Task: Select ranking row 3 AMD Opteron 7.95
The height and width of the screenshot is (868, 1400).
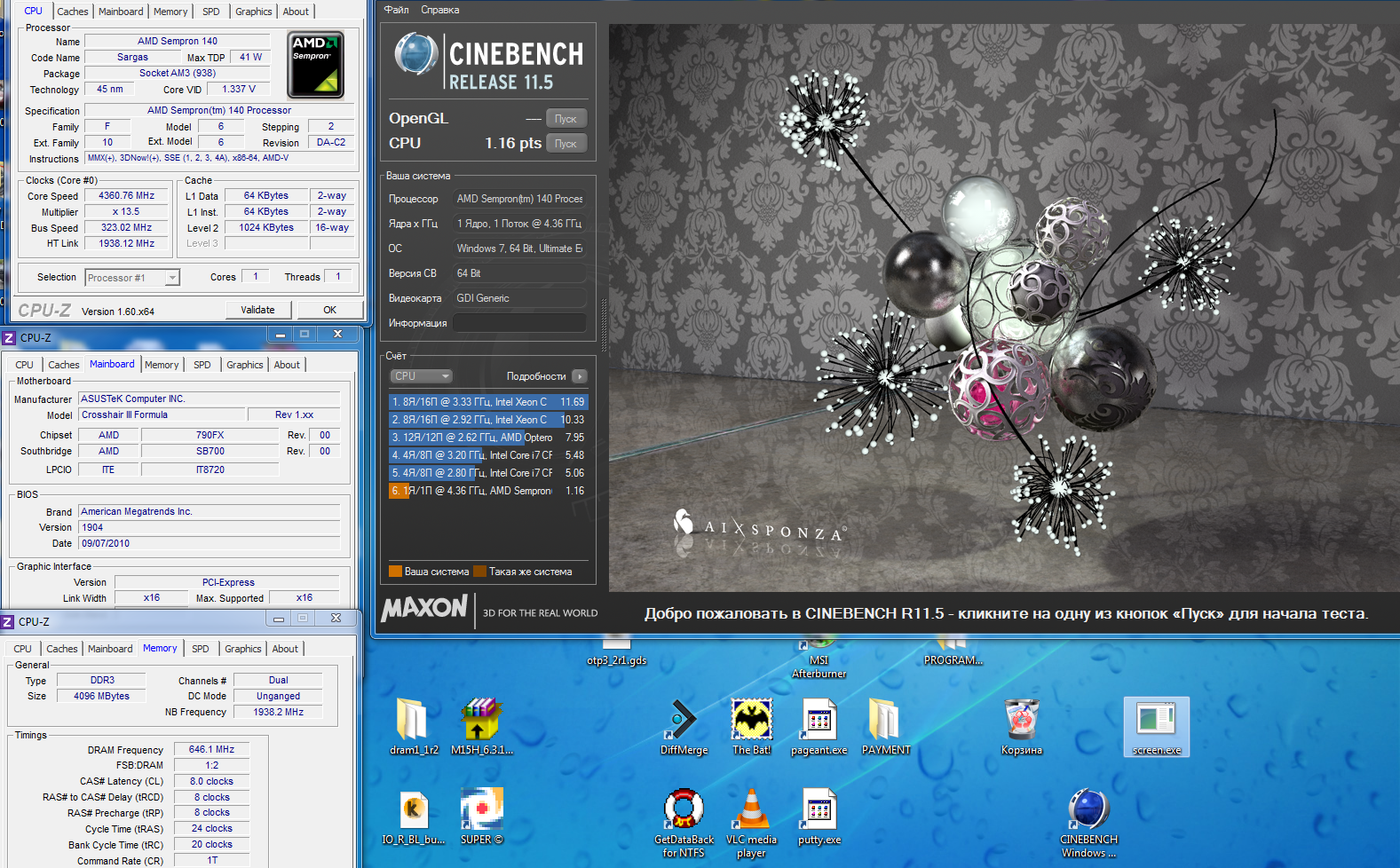Action: click(x=488, y=438)
